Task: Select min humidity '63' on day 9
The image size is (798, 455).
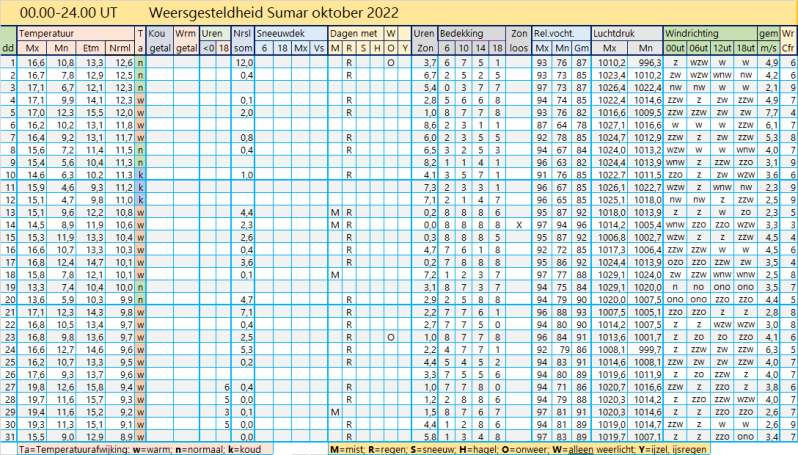Action: tap(562, 162)
